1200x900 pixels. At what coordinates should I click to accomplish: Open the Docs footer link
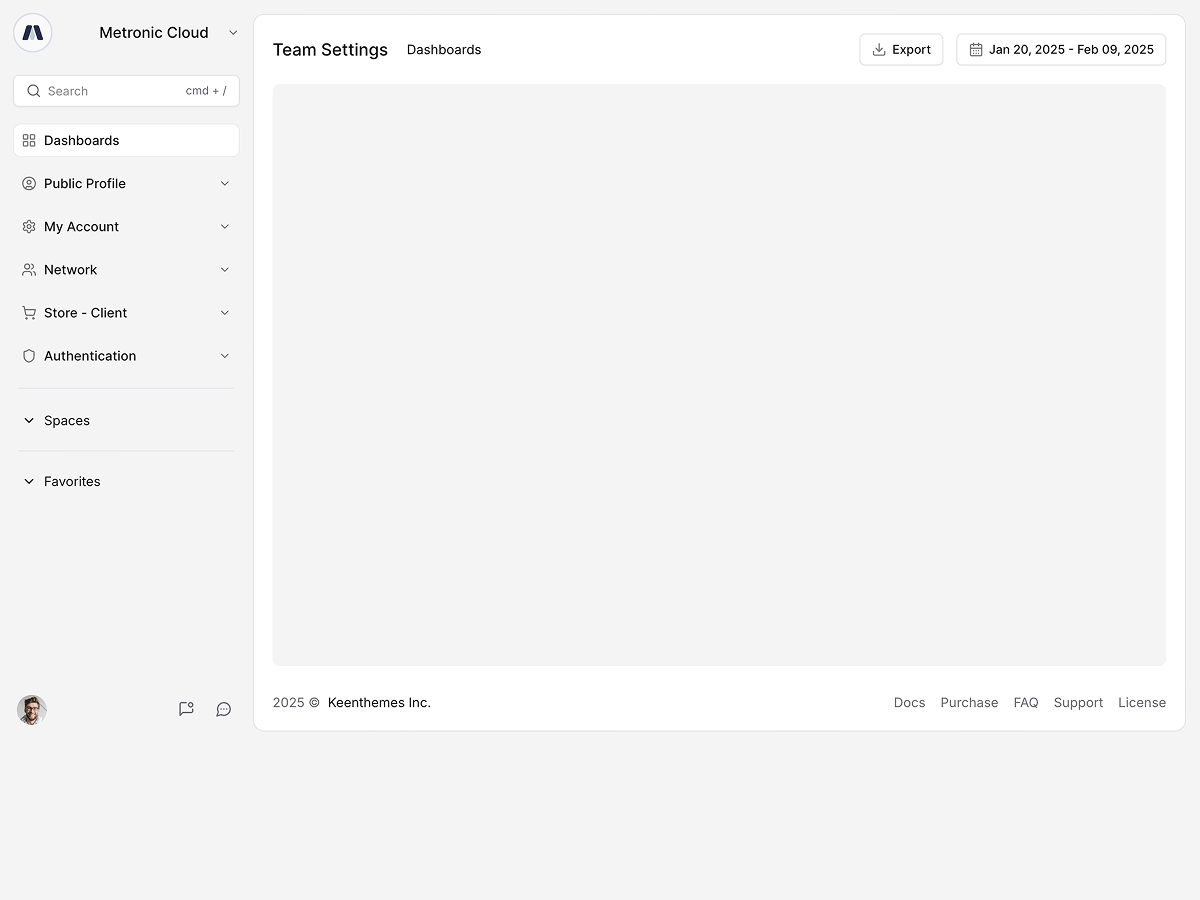(x=909, y=703)
